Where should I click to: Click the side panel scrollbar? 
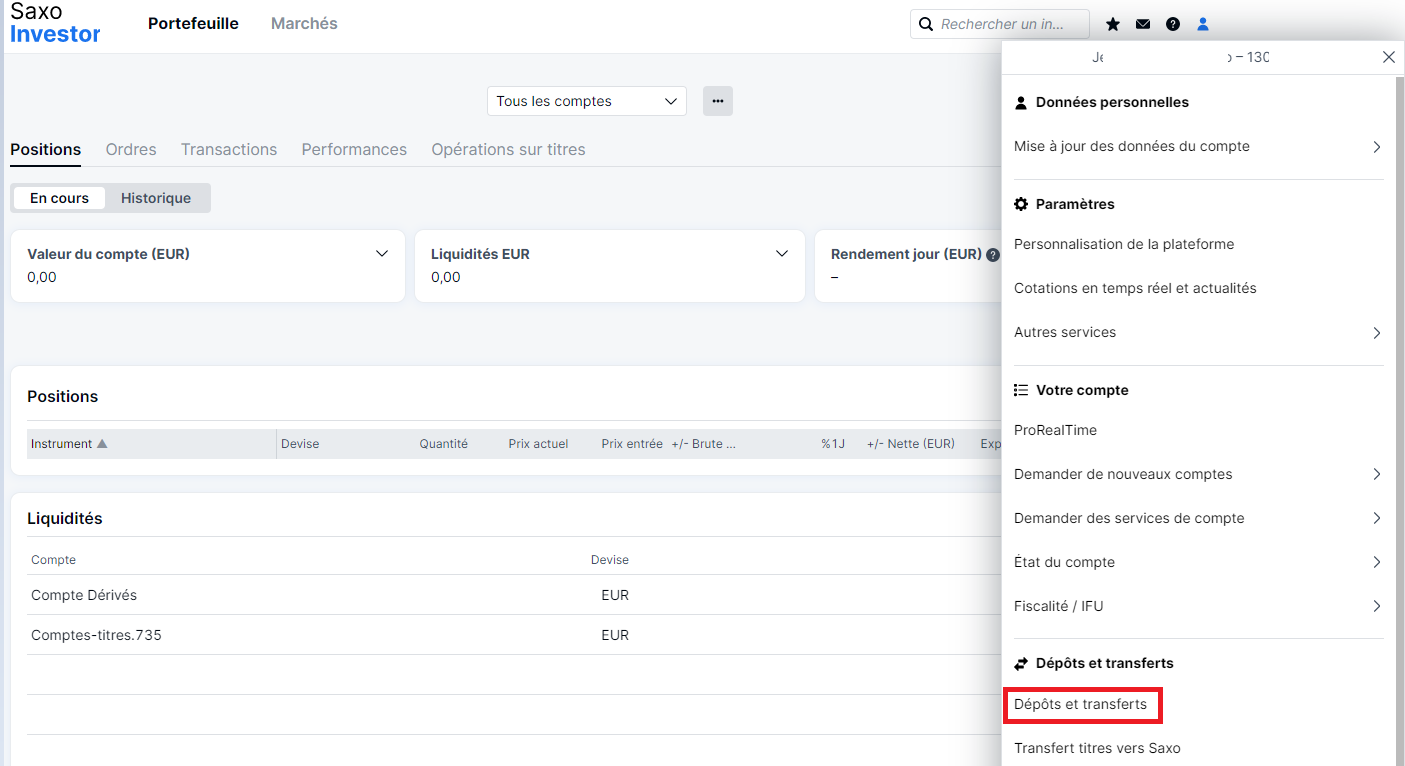pyautogui.click(x=1399, y=420)
